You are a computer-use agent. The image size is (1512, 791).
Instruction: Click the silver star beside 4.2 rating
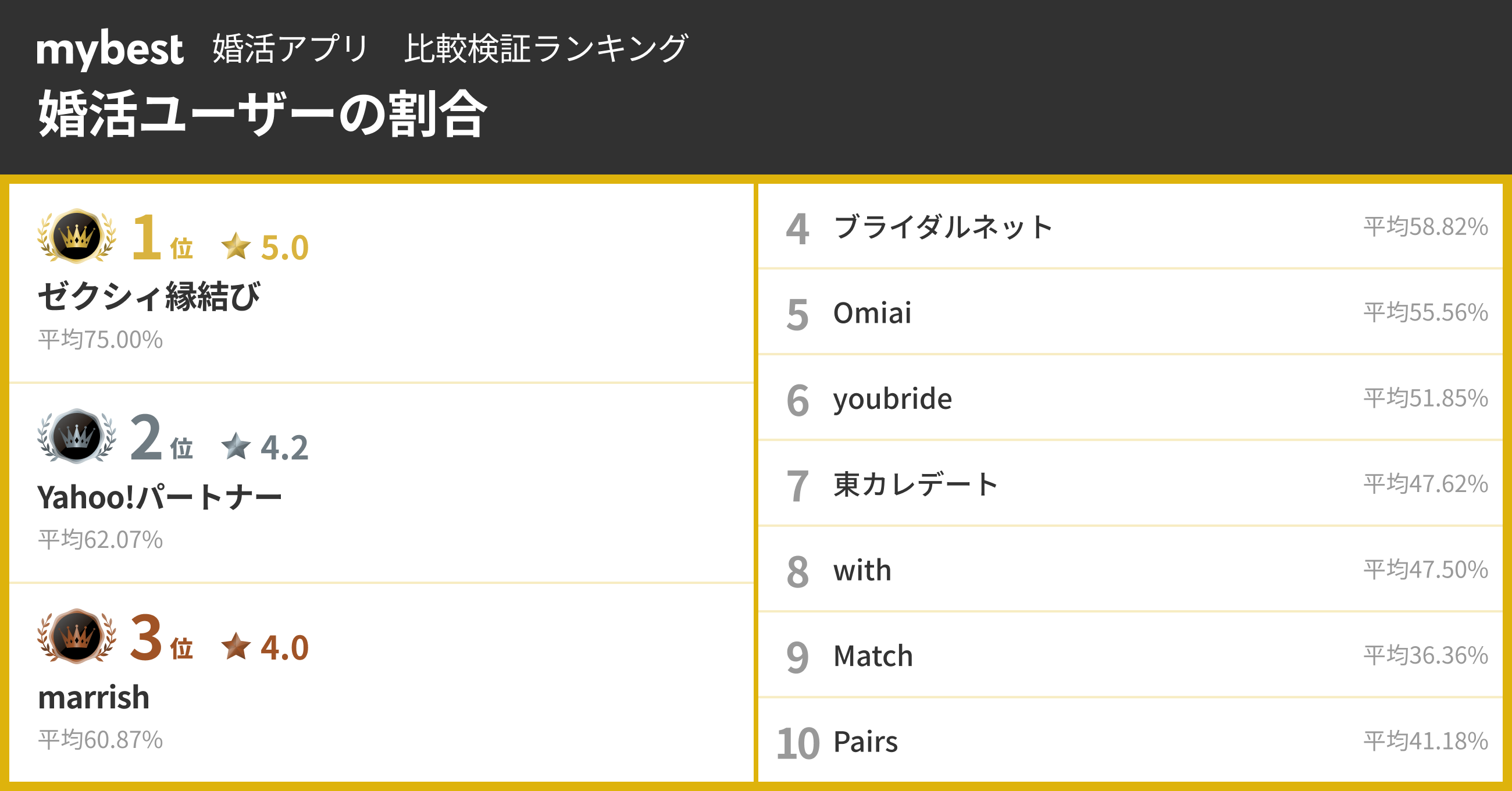tap(236, 446)
